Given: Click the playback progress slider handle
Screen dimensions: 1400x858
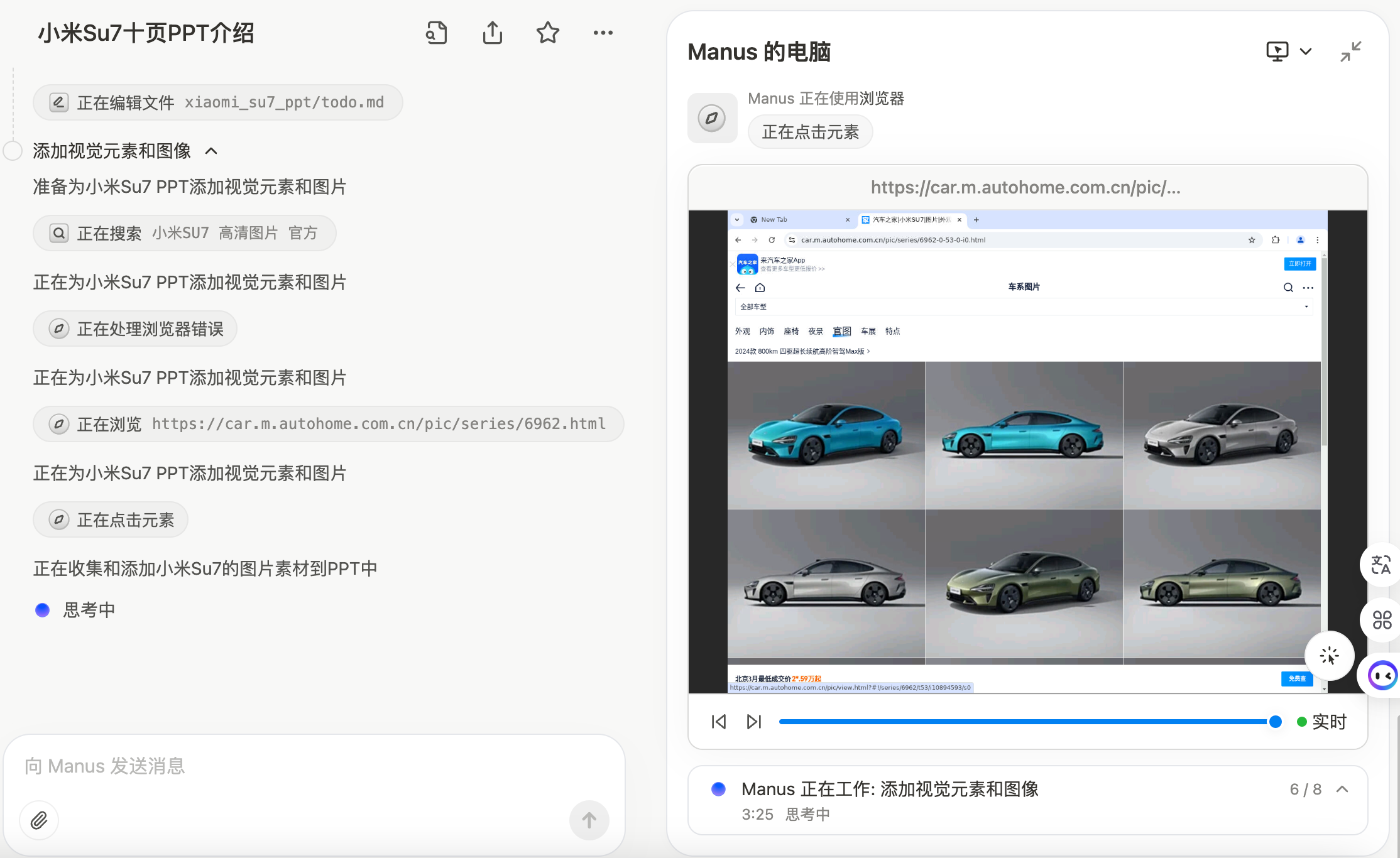Looking at the screenshot, I should (1275, 722).
